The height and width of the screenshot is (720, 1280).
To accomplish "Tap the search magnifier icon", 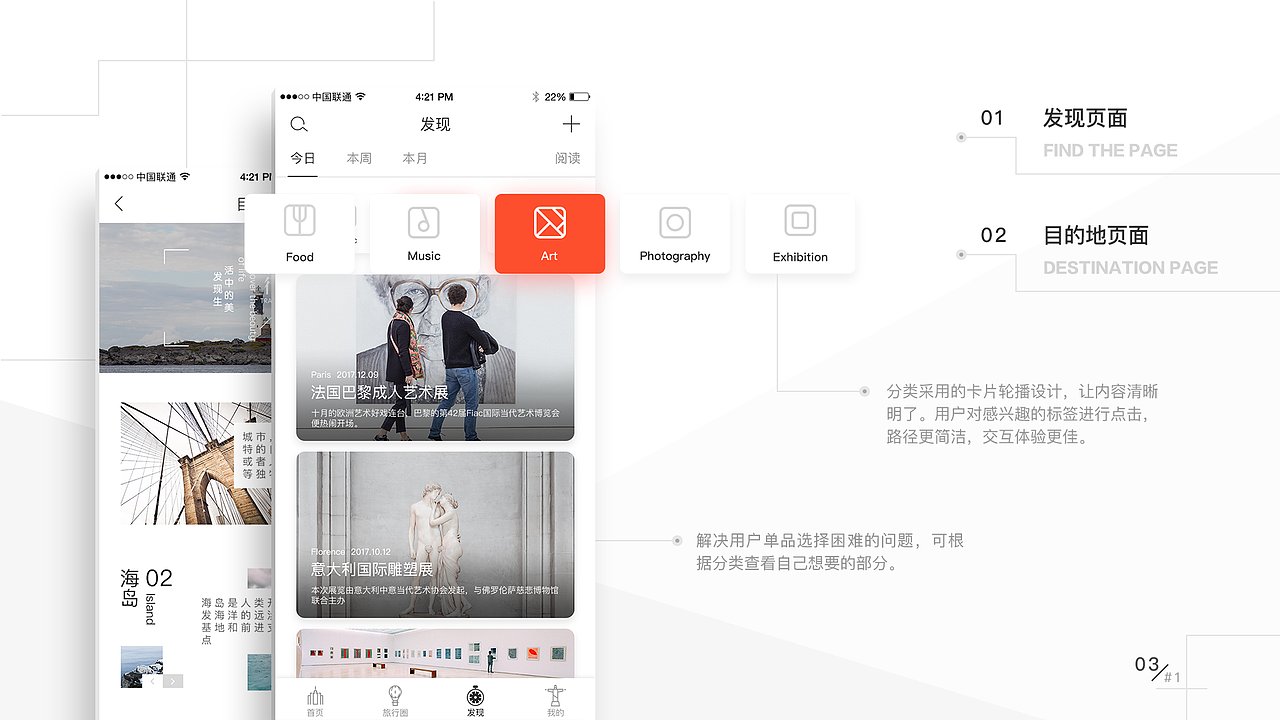I will point(299,124).
